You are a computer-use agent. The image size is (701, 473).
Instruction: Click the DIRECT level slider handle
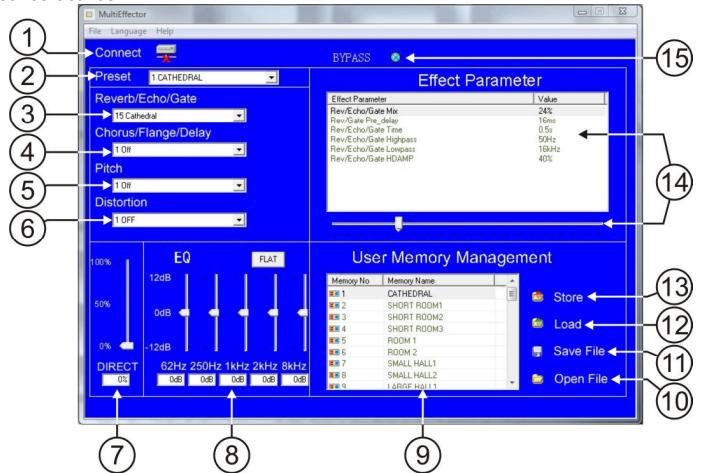coord(127,346)
